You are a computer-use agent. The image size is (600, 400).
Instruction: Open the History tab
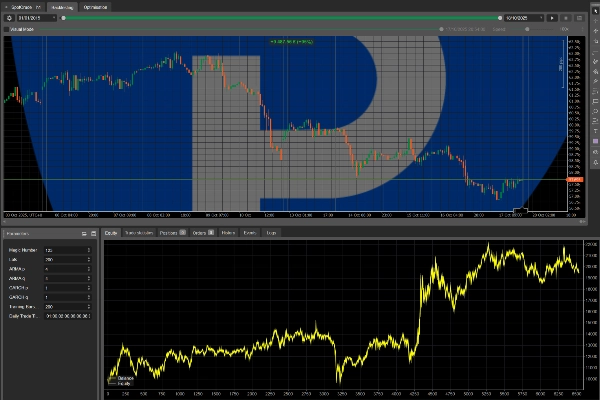coord(228,232)
